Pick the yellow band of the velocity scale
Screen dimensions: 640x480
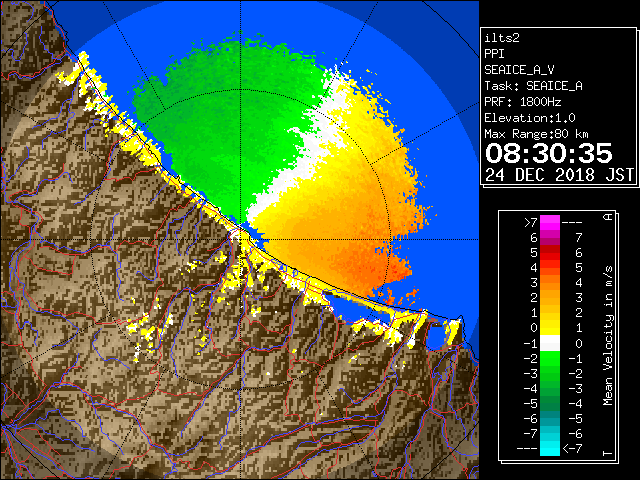pos(550,328)
